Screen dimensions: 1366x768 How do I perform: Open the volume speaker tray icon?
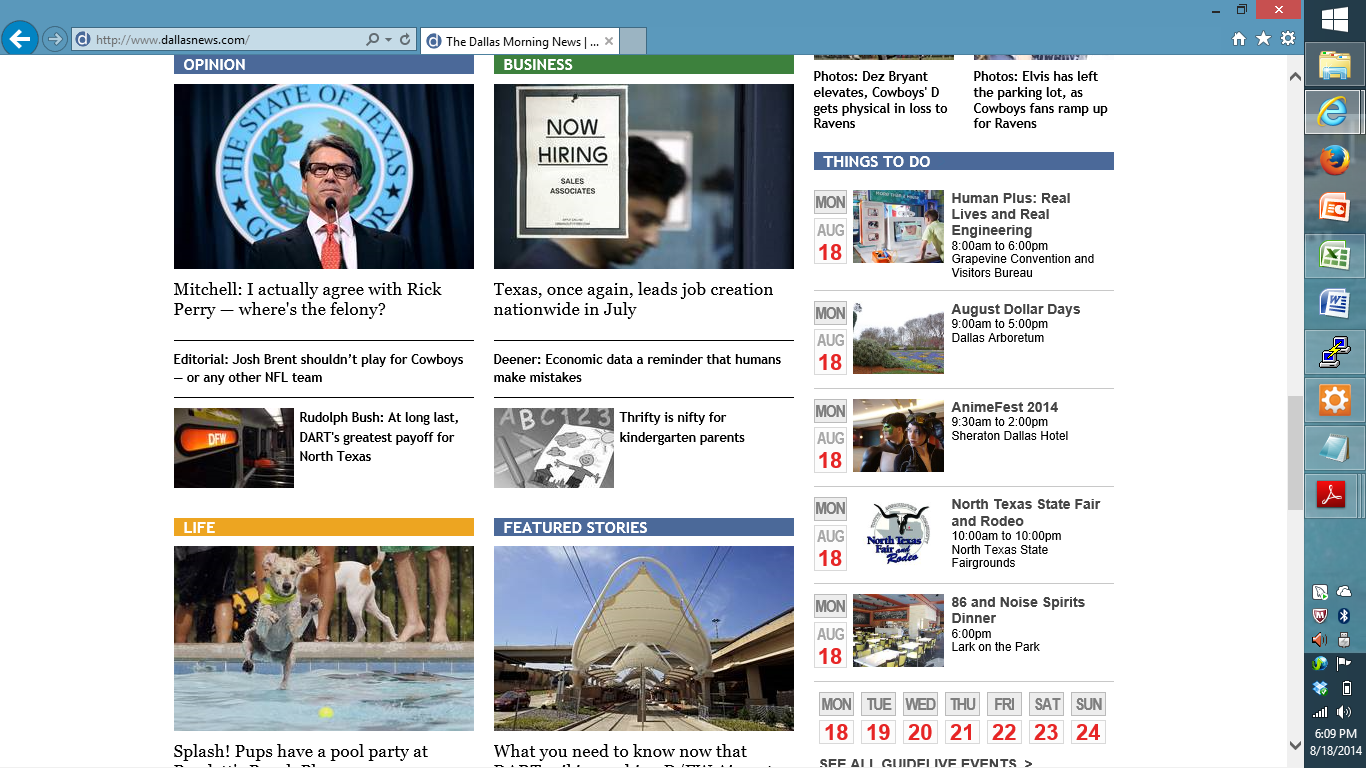coord(1344,712)
